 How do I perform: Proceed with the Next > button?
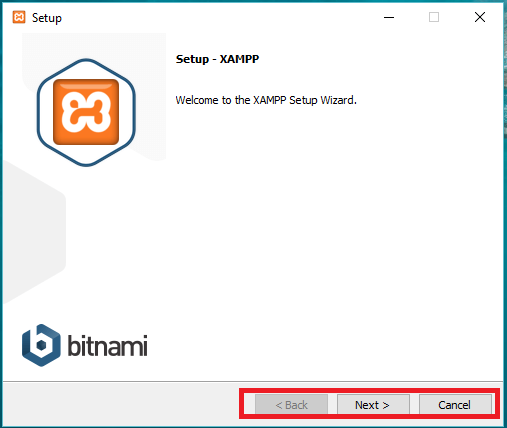click(373, 405)
